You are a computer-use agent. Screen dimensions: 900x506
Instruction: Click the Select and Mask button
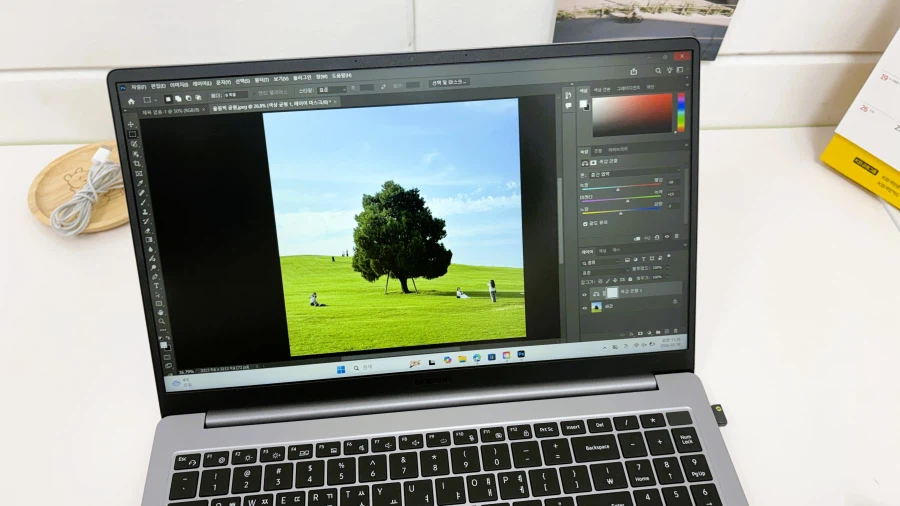(x=450, y=83)
